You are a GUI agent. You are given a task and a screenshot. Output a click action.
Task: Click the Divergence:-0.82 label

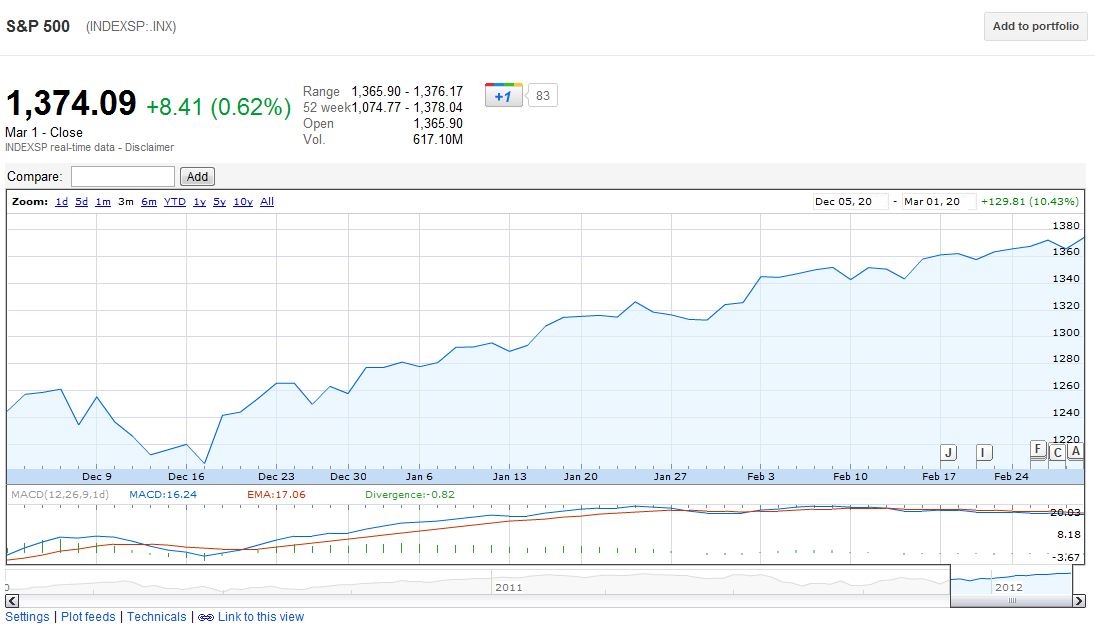(410, 495)
